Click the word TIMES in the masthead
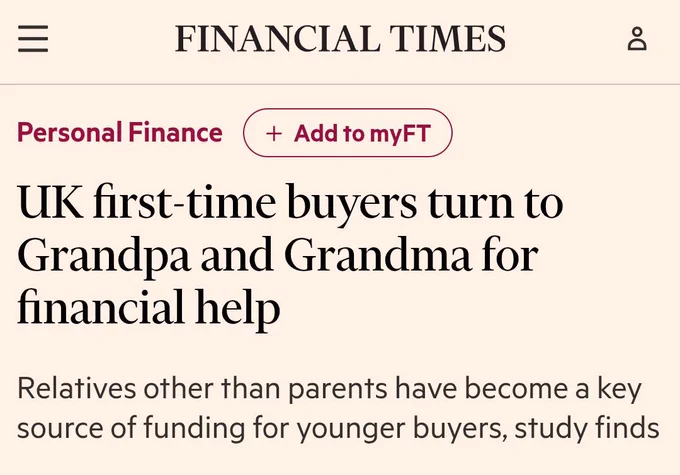Viewport: 680px width, 475px height. click(x=447, y=39)
